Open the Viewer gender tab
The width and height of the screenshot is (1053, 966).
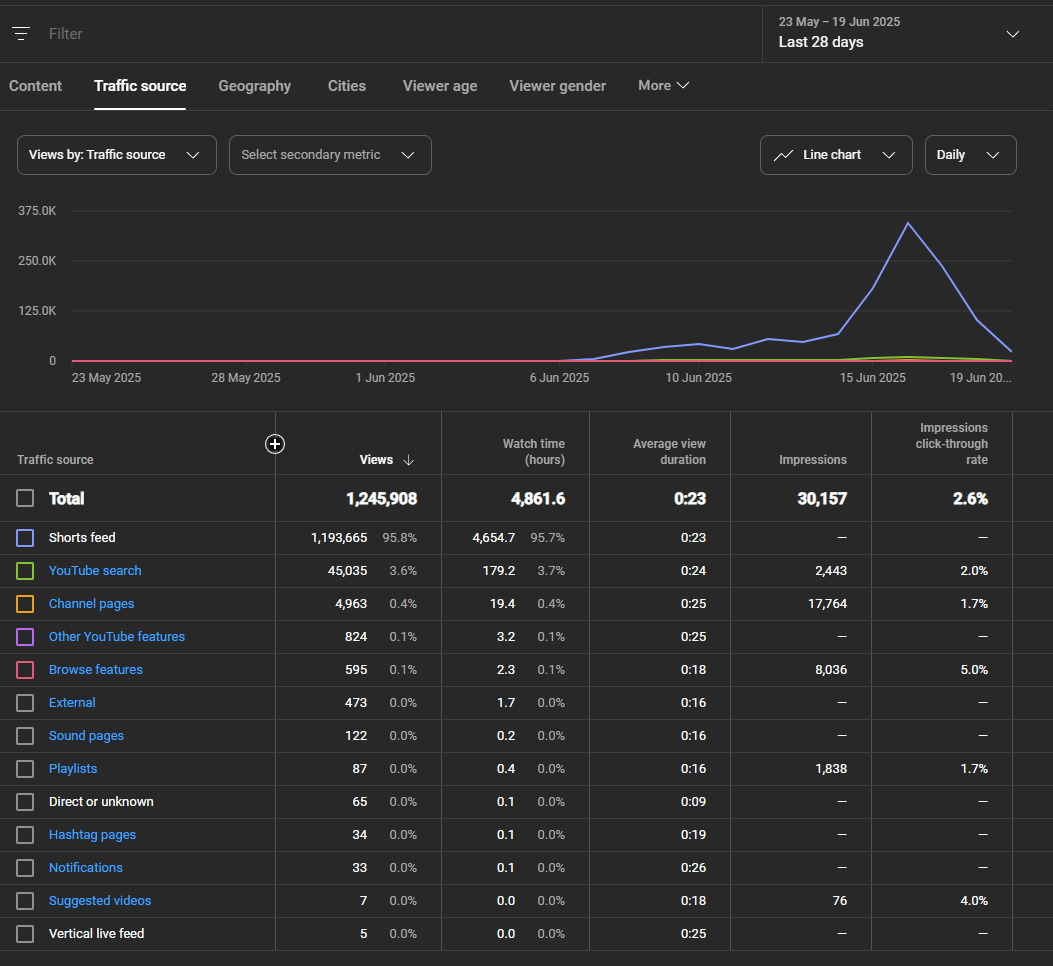557,86
